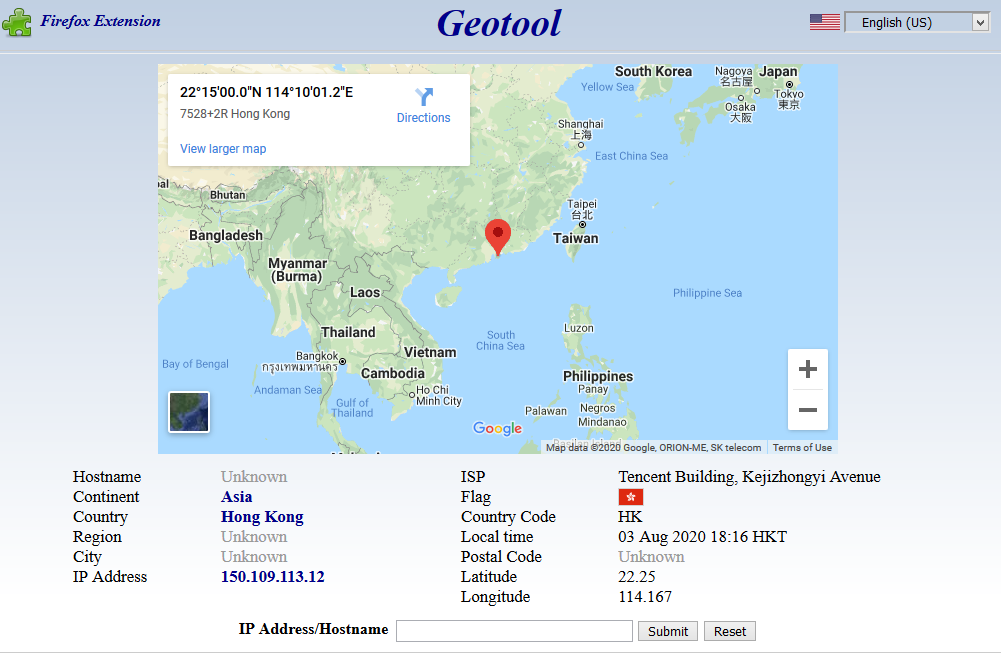Click the Asia continent value
The width and height of the screenshot is (1001, 653).
236,497
